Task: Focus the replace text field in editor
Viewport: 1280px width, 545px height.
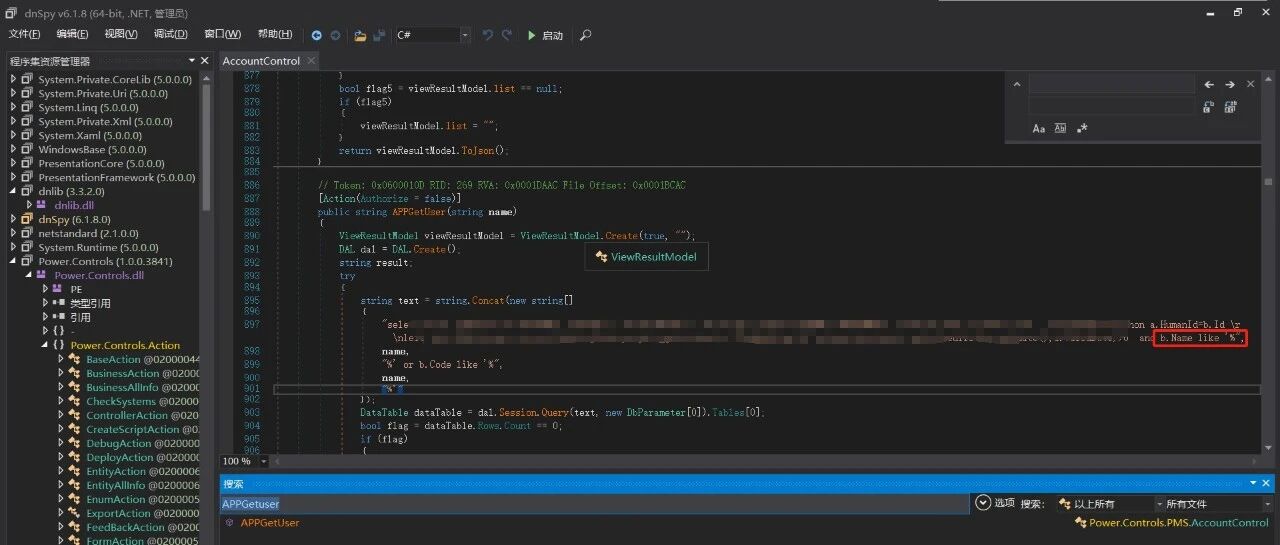Action: [1112, 106]
